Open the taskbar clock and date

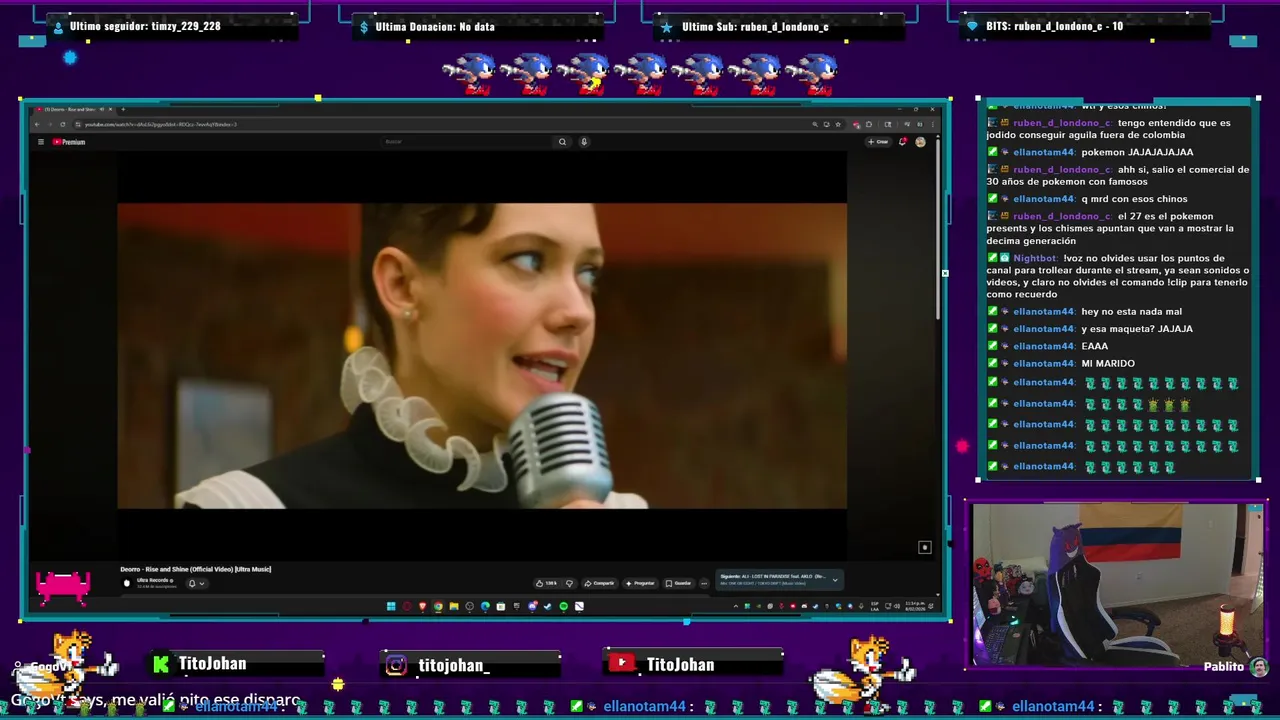[915, 606]
